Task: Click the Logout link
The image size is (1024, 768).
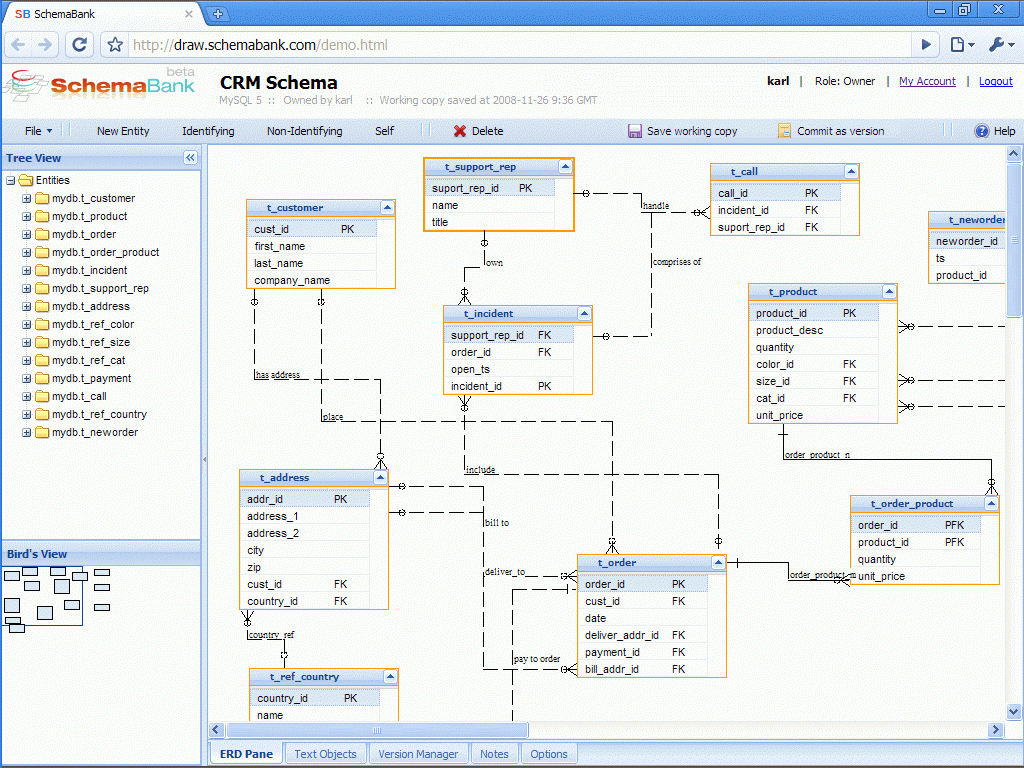Action: [995, 81]
